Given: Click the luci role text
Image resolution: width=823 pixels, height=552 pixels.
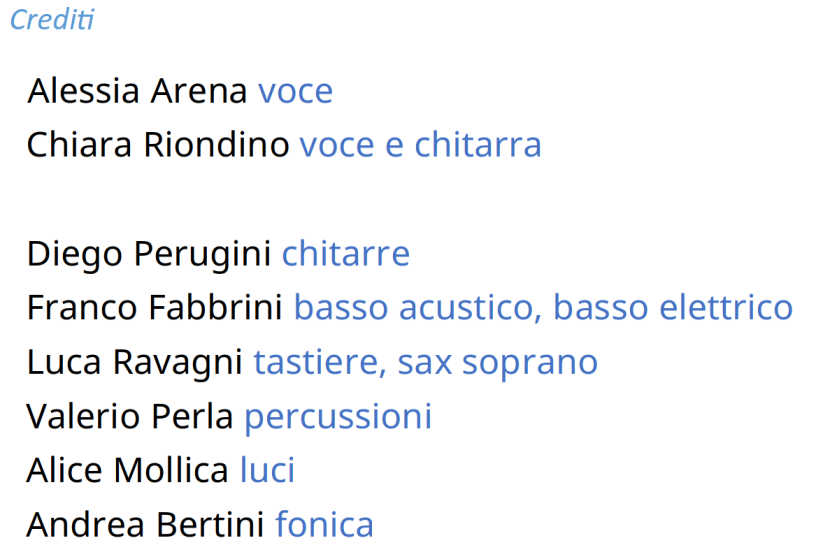Looking at the screenshot, I should point(267,470).
